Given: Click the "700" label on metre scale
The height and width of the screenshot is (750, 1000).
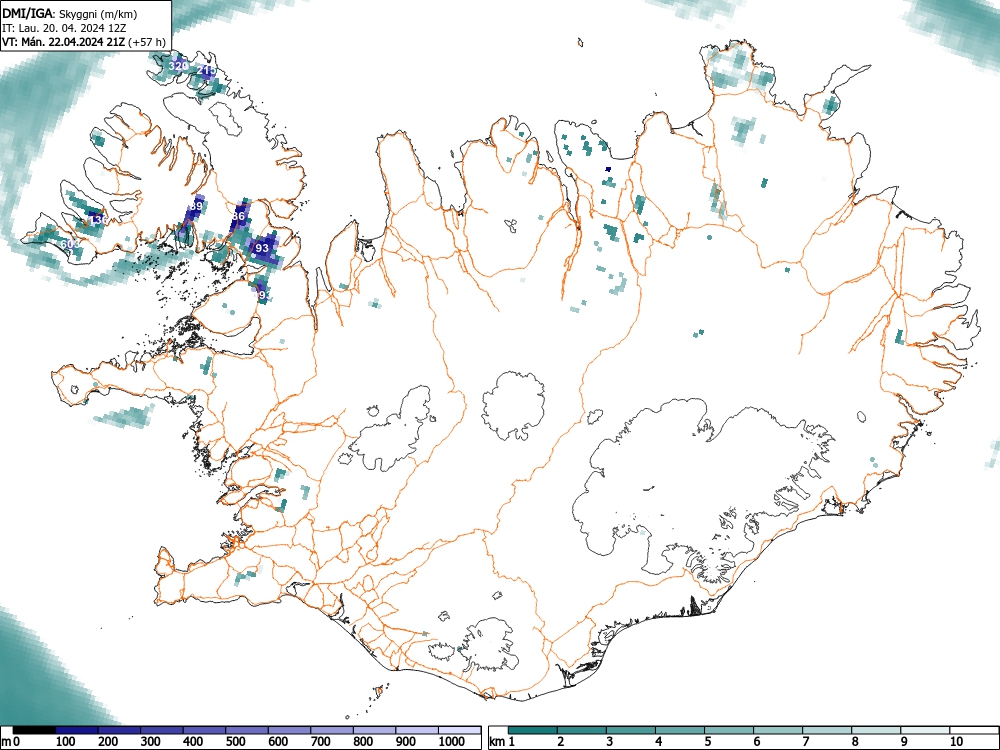Looking at the screenshot, I should pyautogui.click(x=320, y=741).
